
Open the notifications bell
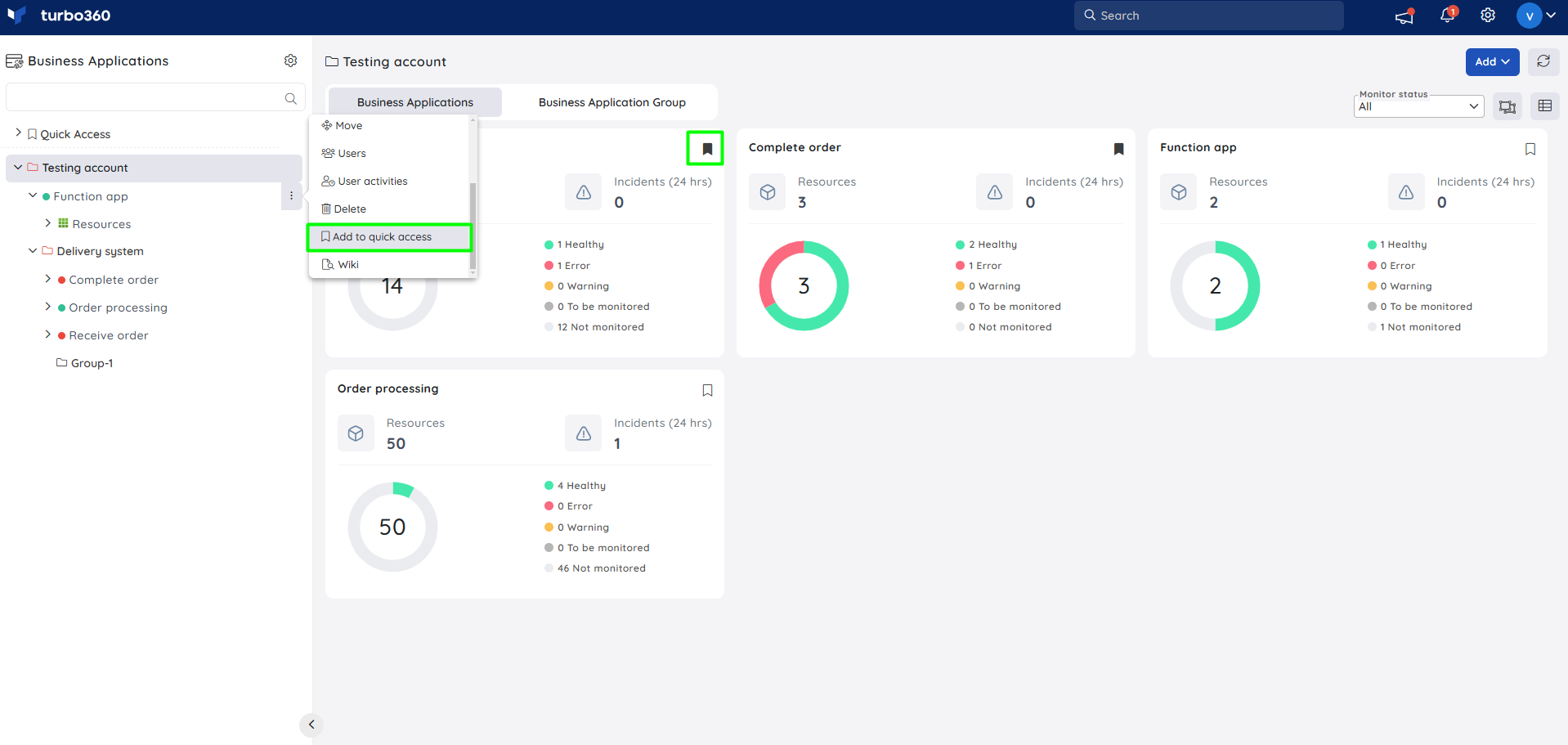tap(1447, 16)
